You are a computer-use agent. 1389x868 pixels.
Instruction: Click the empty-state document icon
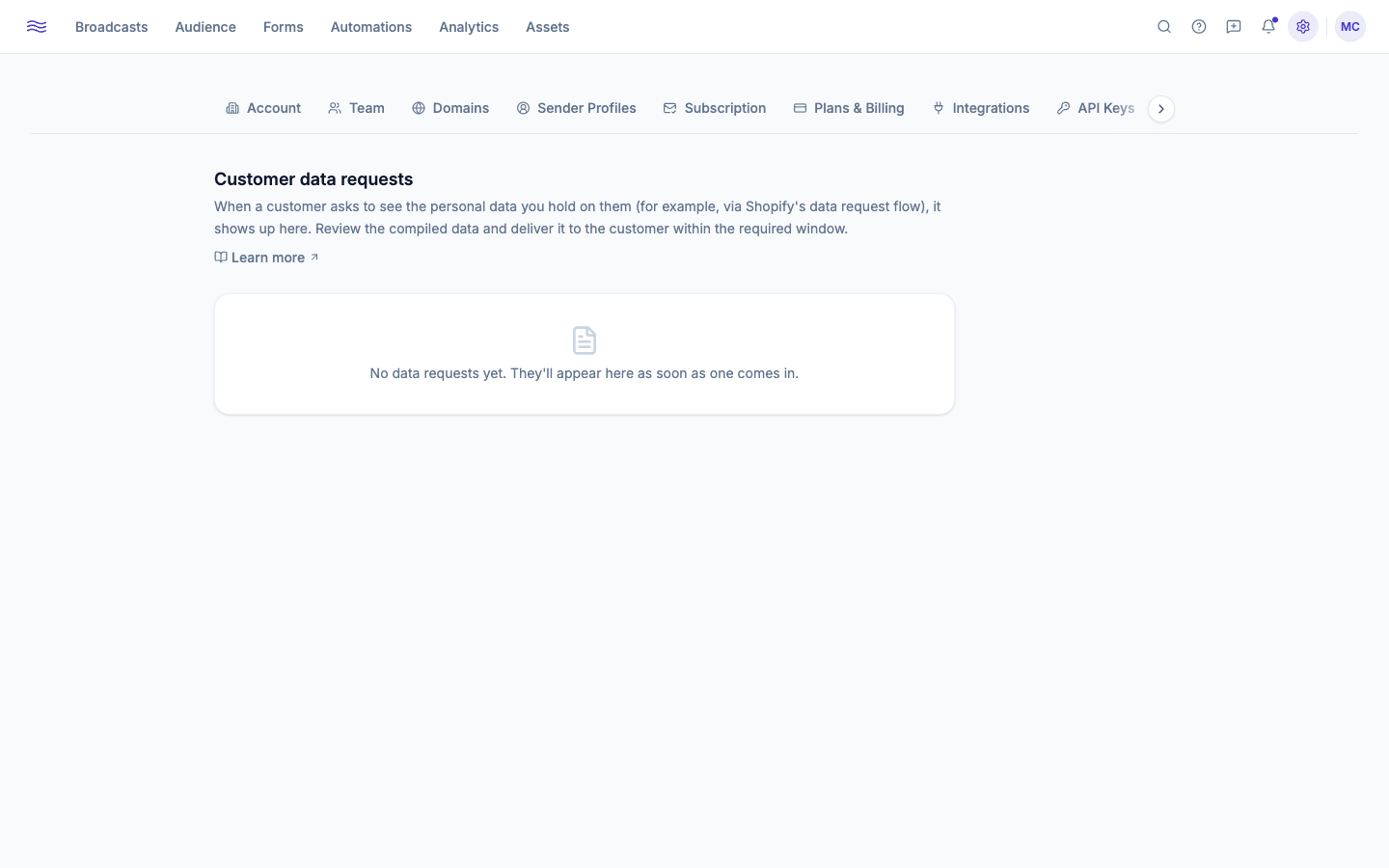tap(585, 340)
